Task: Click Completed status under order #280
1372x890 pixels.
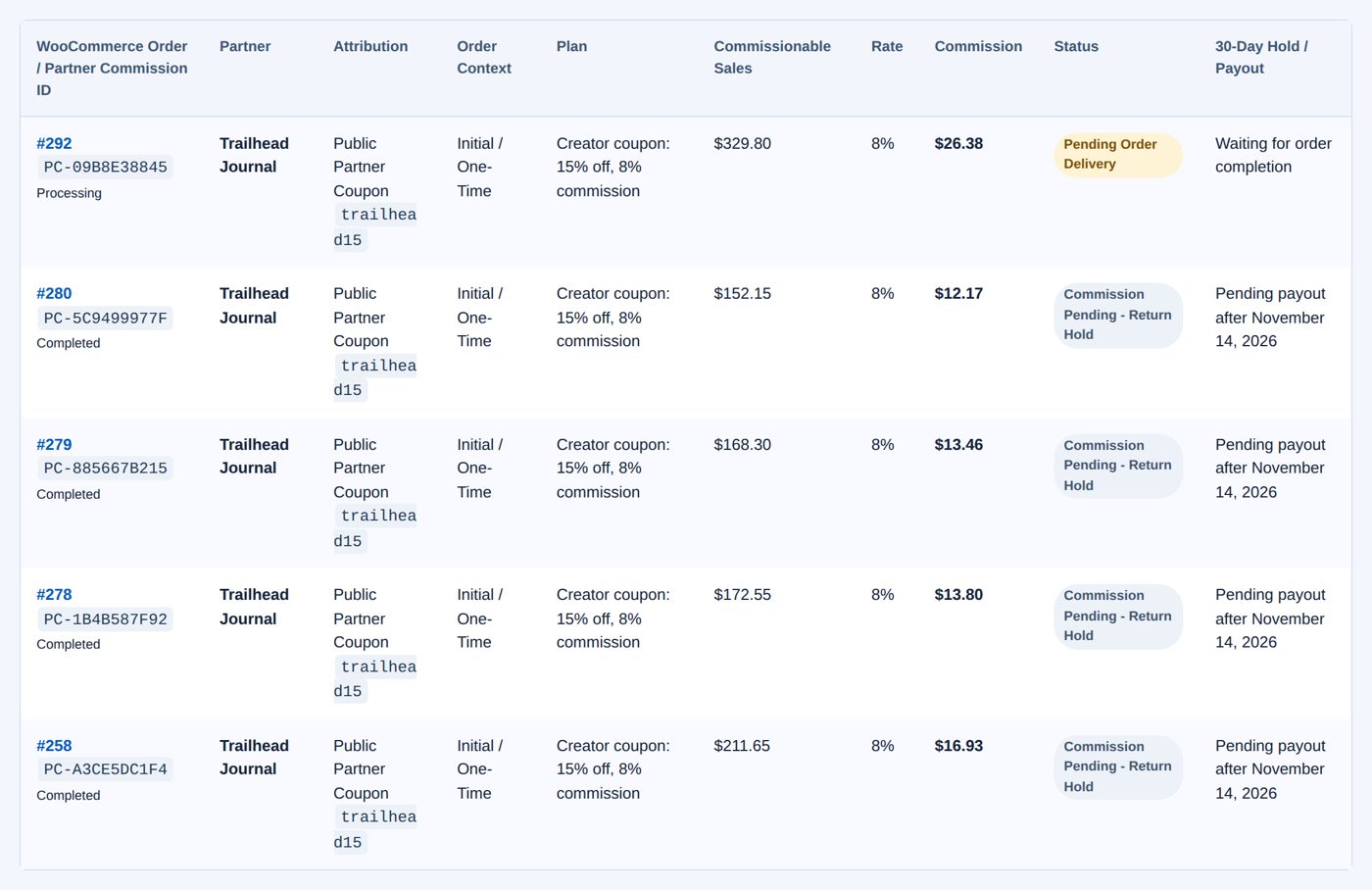Action: 69,343
